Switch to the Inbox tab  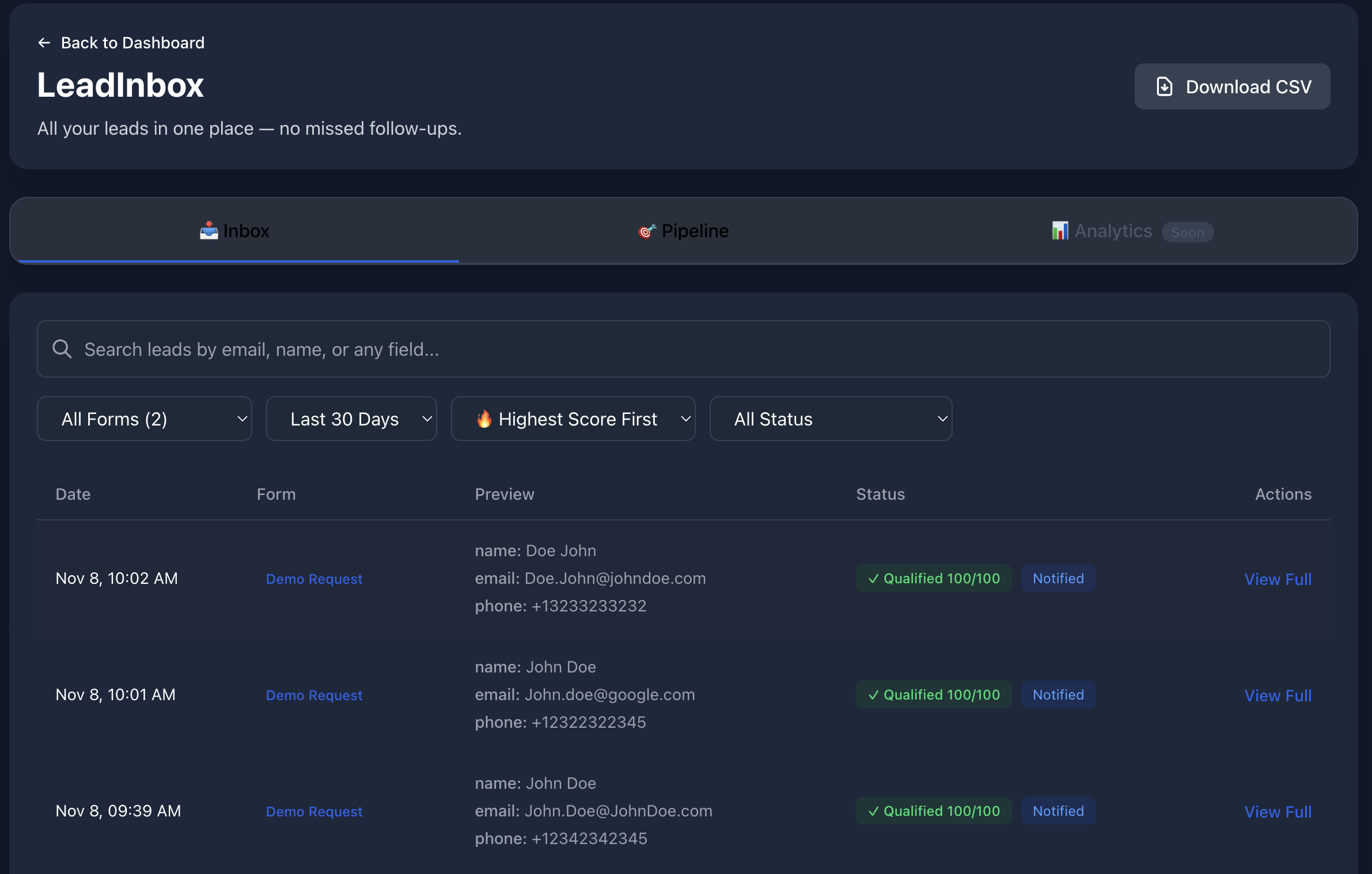point(234,230)
